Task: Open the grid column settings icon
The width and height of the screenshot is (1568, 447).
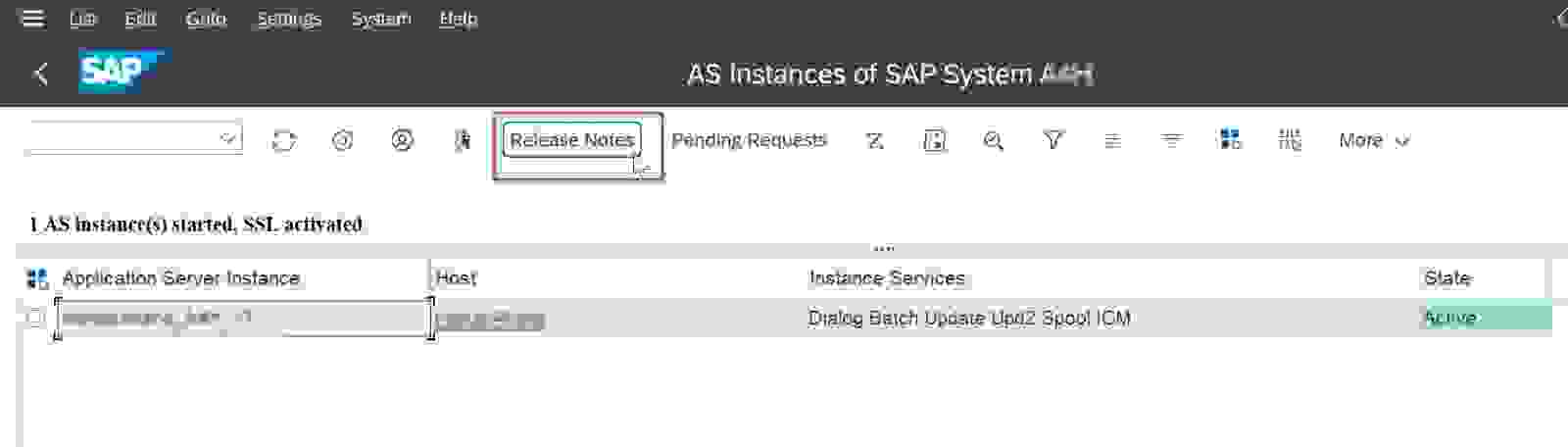Action: pos(1290,140)
